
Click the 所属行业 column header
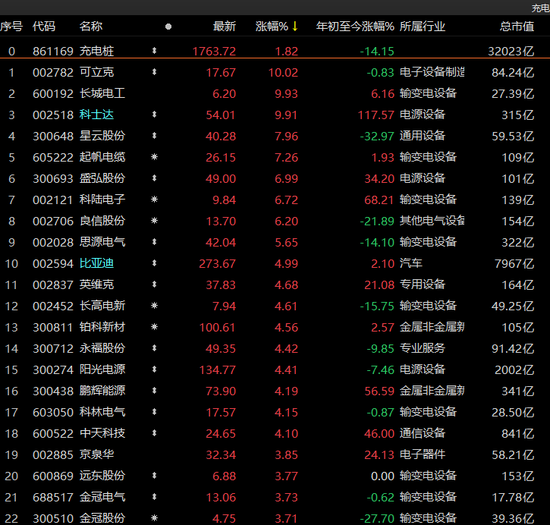click(x=422, y=26)
